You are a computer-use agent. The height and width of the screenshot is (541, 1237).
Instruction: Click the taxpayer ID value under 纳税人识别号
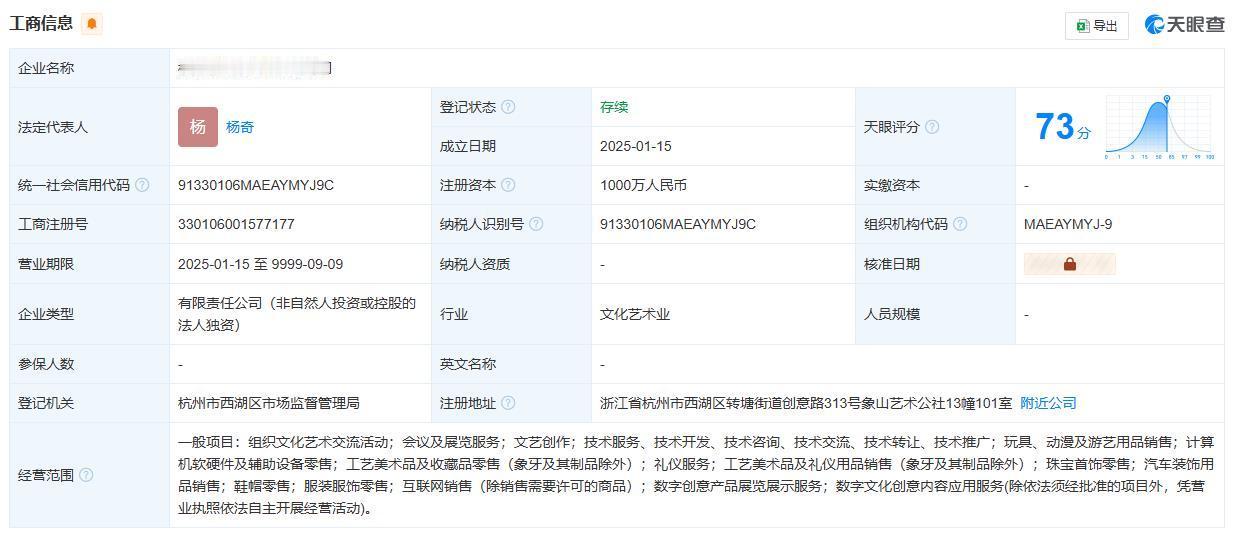(x=678, y=224)
